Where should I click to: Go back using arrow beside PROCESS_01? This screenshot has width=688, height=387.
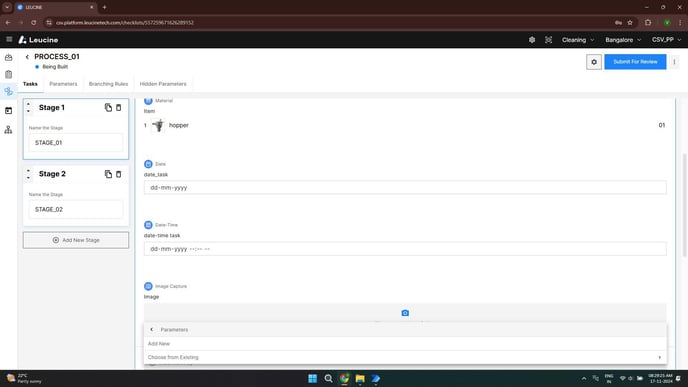(27, 57)
